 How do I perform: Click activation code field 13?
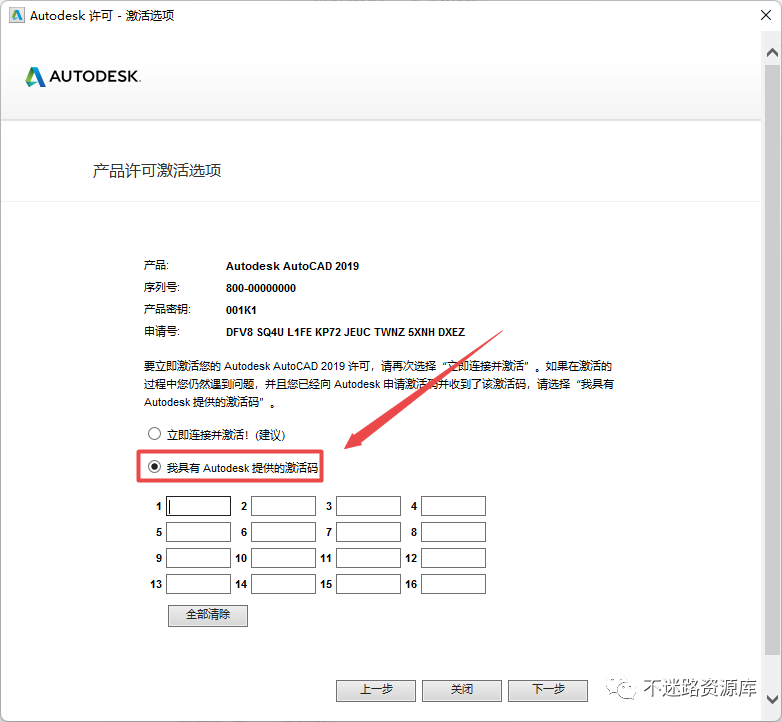pos(198,584)
